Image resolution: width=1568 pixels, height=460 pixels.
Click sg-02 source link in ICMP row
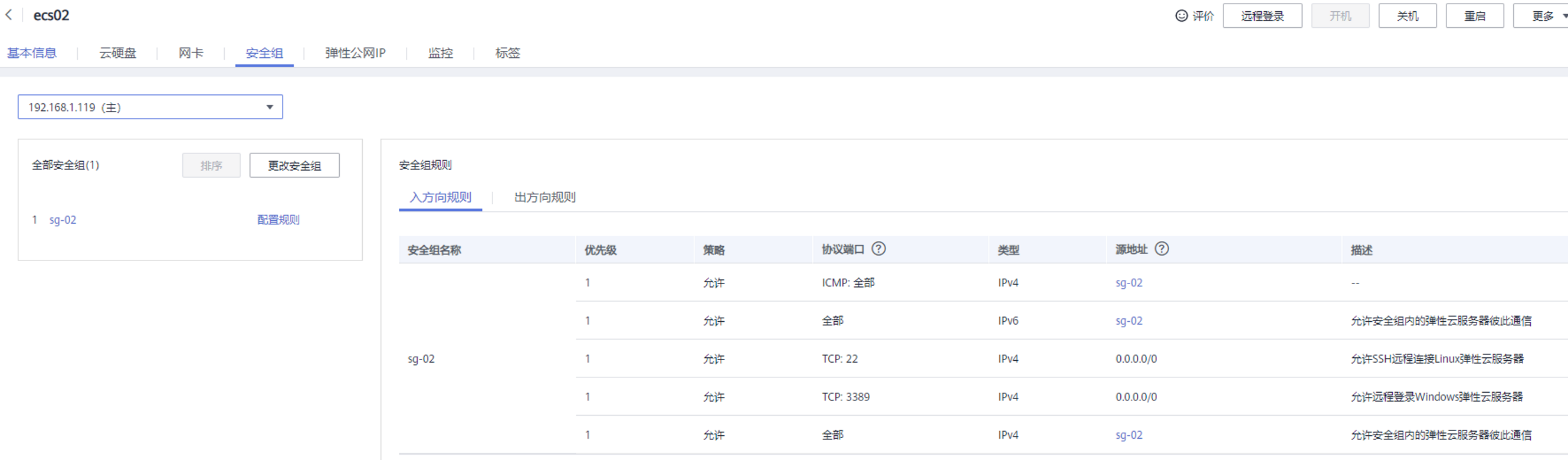click(1129, 283)
